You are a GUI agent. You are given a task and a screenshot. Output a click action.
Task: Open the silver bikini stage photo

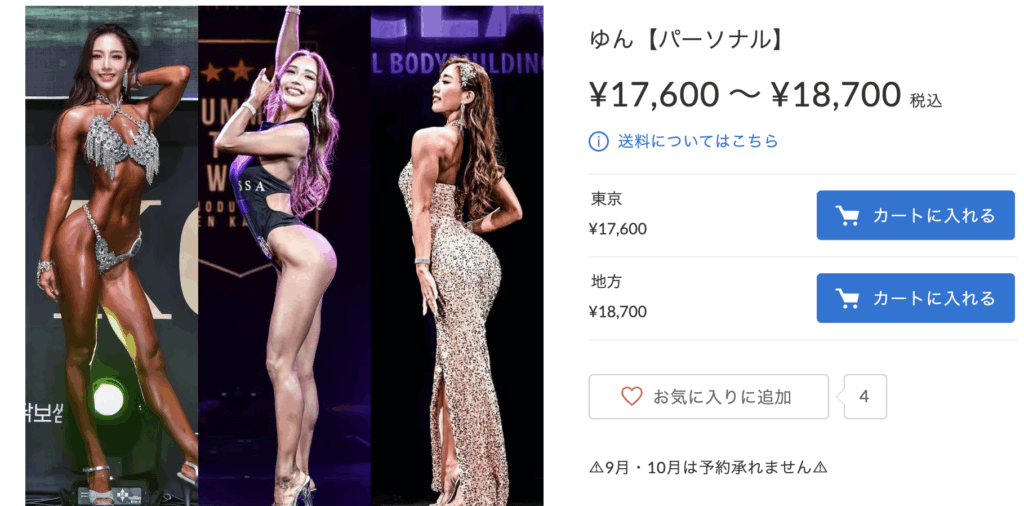(x=112, y=256)
